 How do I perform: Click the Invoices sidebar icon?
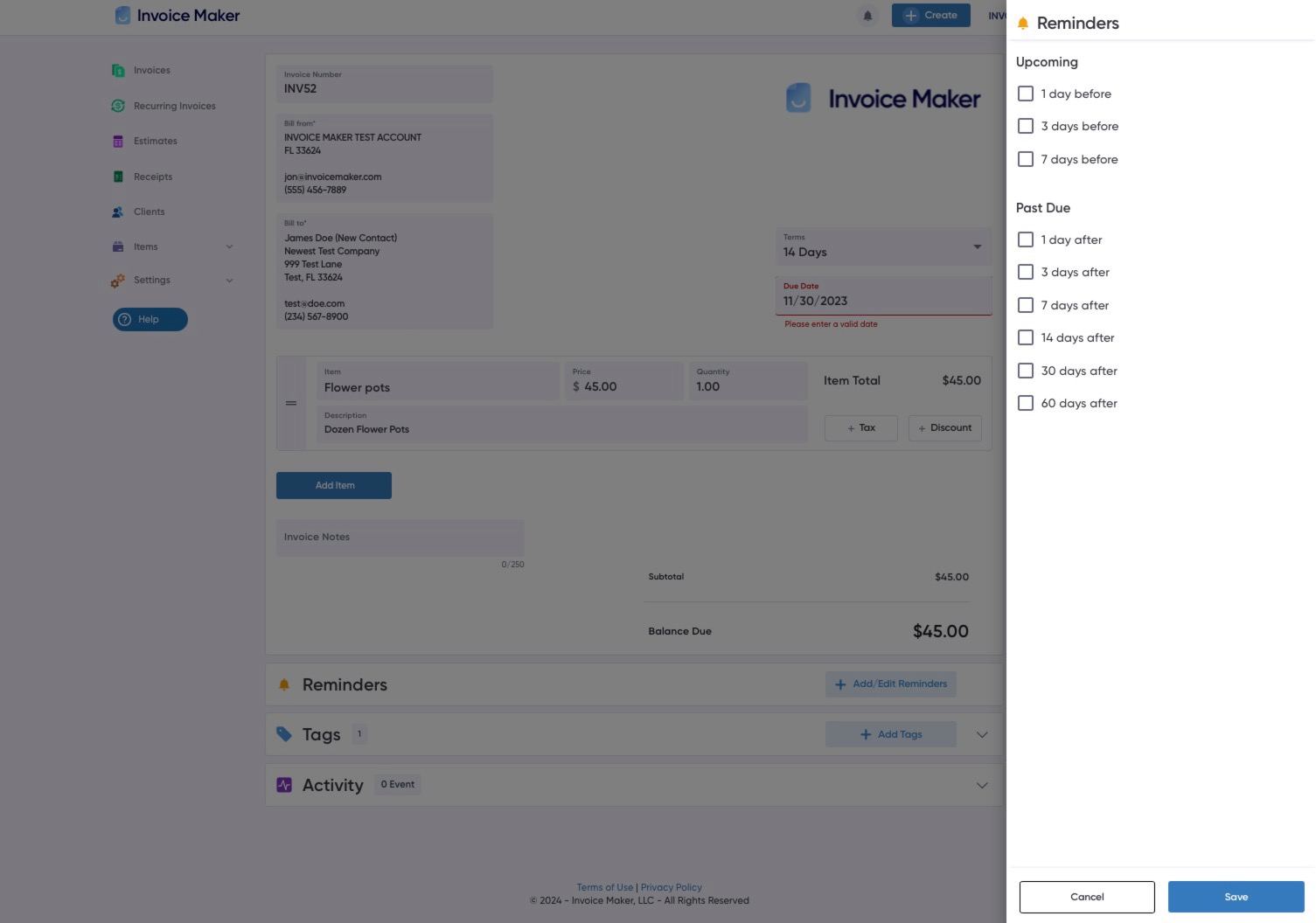click(118, 71)
